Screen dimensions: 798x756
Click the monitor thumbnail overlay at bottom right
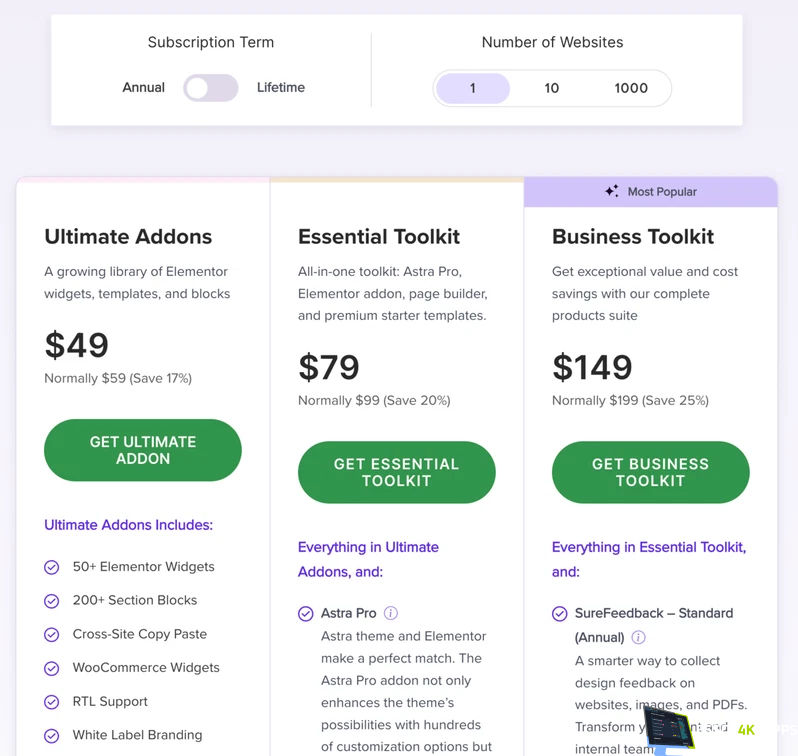click(670, 728)
